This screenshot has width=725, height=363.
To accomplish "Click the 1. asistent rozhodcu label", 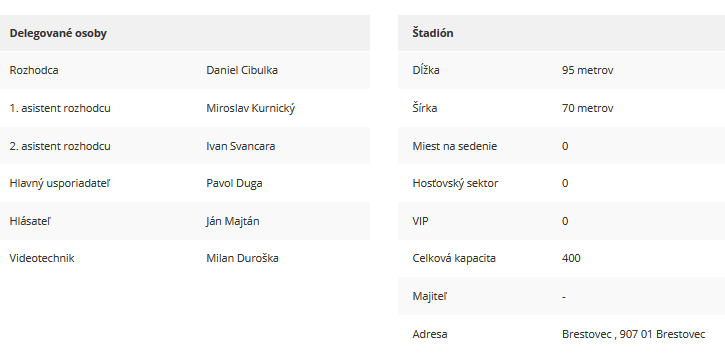I will coord(60,108).
